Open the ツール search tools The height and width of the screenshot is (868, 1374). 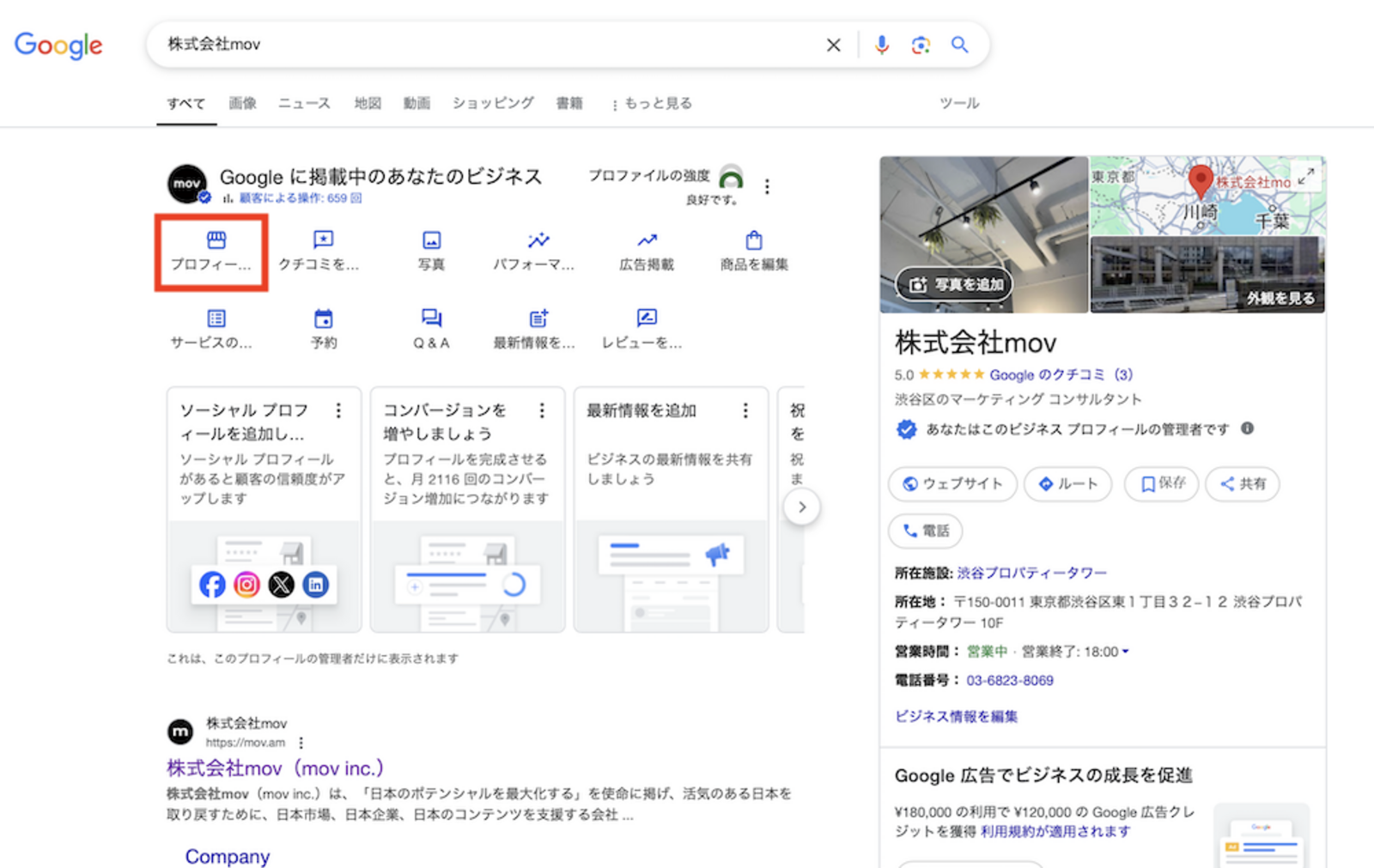coord(959,103)
